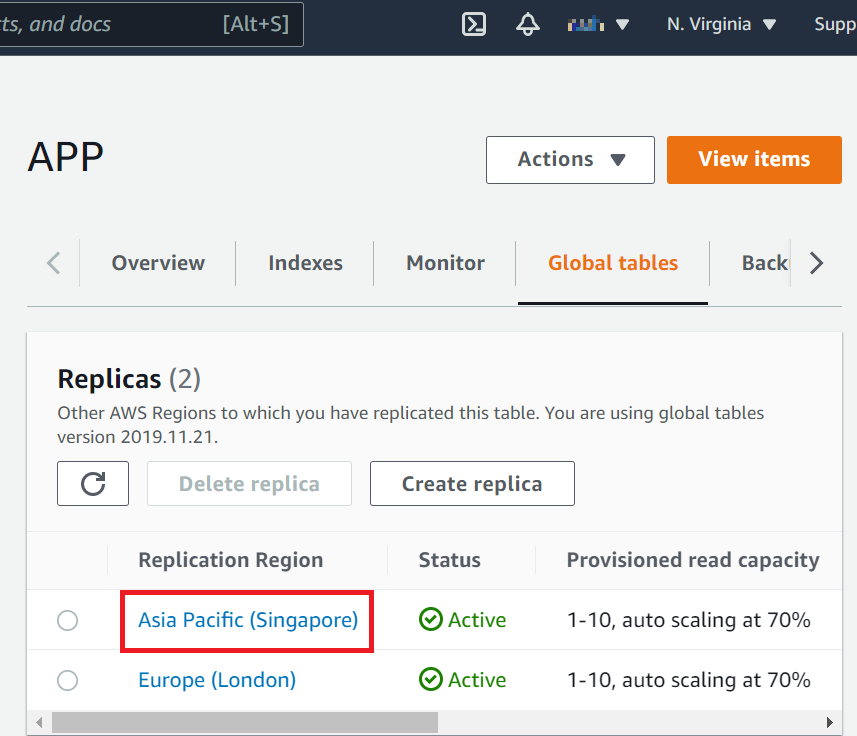Click the refresh replicas icon button

93,484
